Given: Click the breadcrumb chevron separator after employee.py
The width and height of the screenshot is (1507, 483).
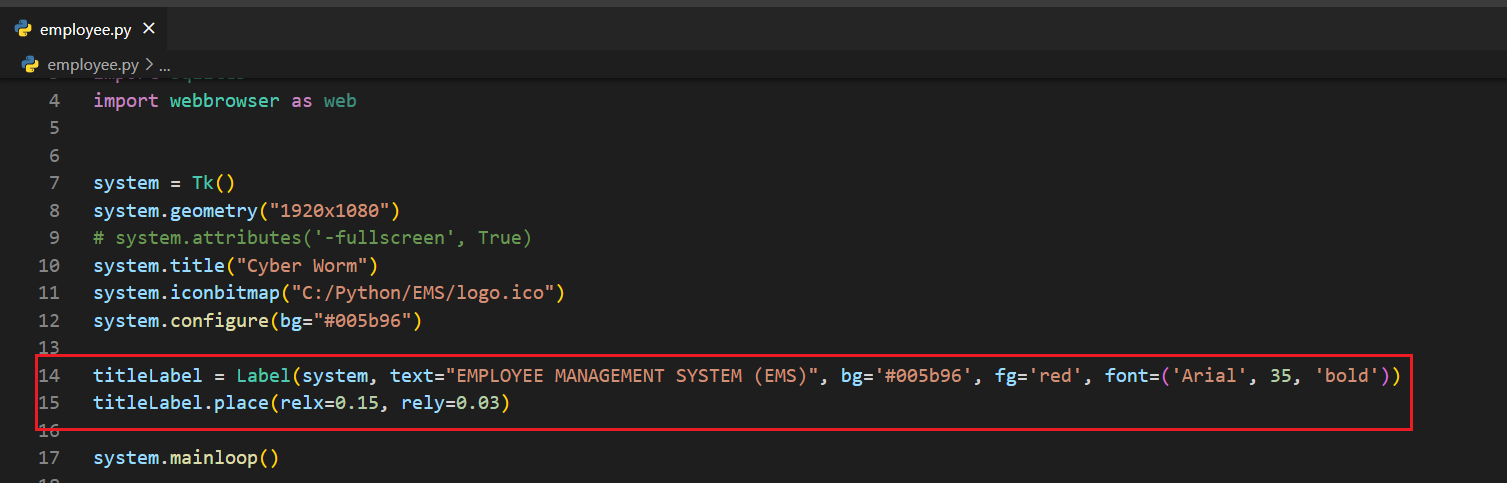Looking at the screenshot, I should click(149, 64).
